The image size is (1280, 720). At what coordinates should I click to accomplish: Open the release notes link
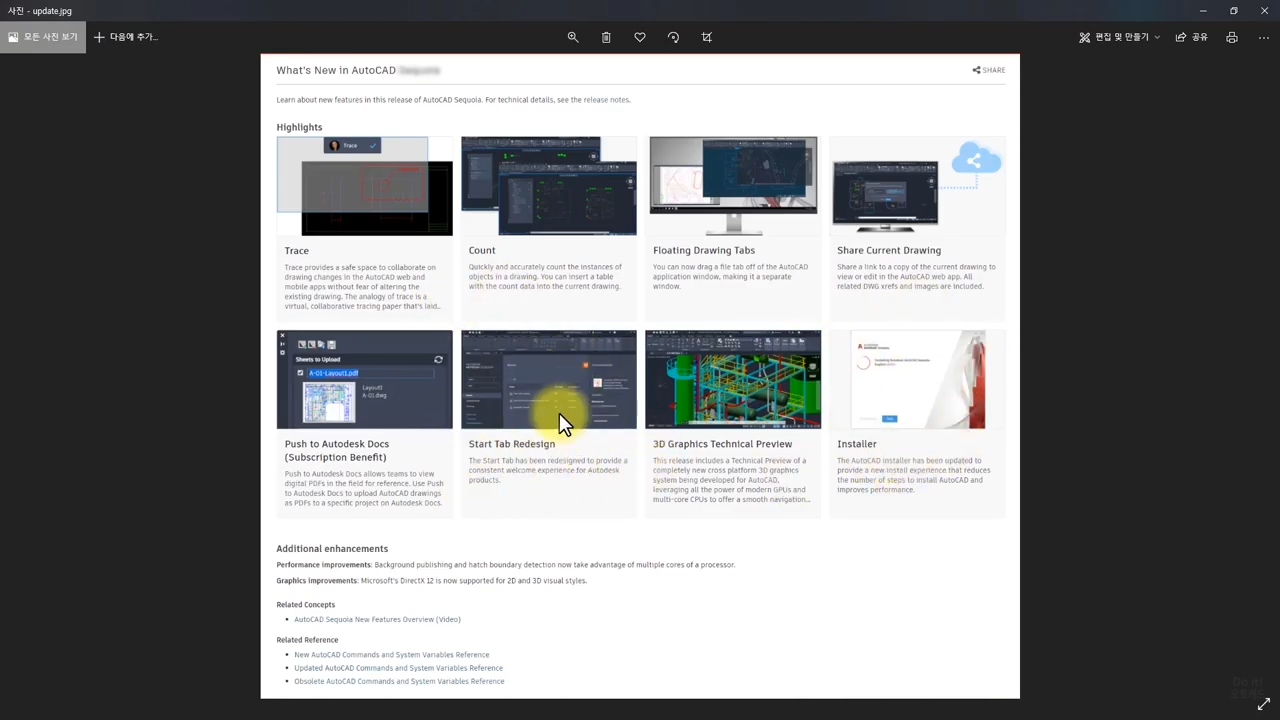pyautogui.click(x=607, y=100)
